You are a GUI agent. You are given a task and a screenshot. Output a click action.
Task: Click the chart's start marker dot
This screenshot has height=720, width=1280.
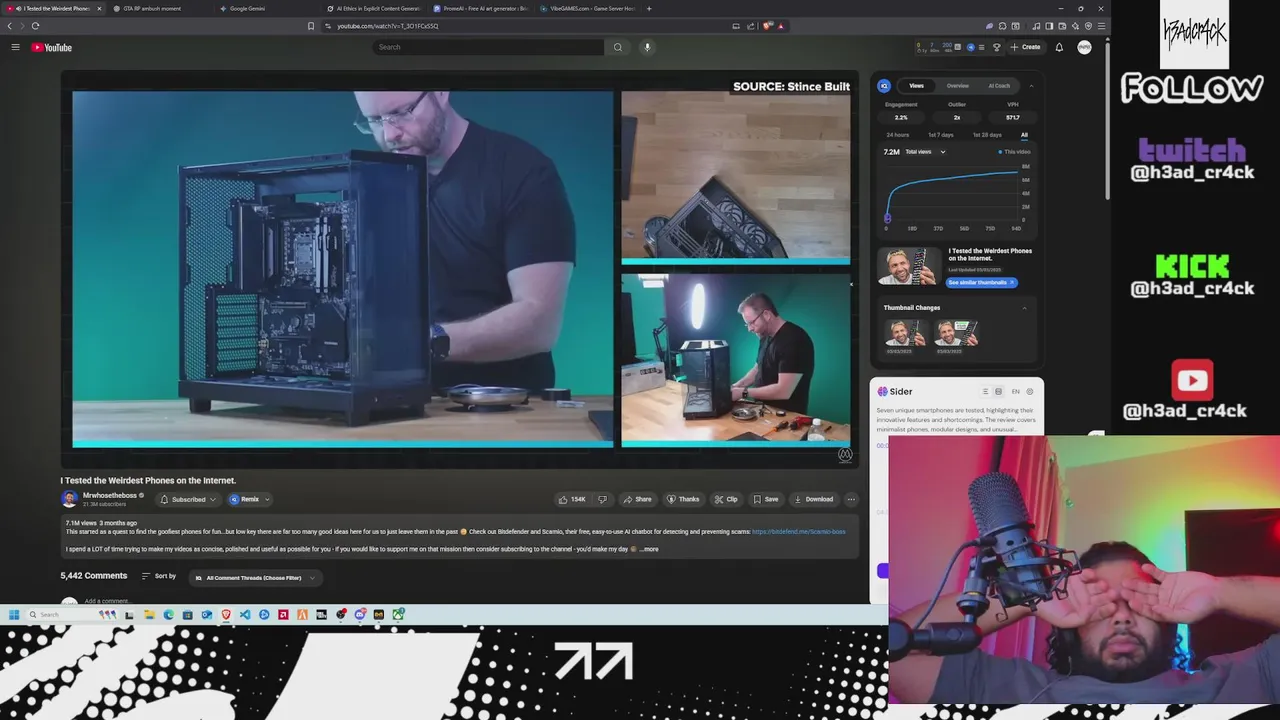click(x=887, y=218)
